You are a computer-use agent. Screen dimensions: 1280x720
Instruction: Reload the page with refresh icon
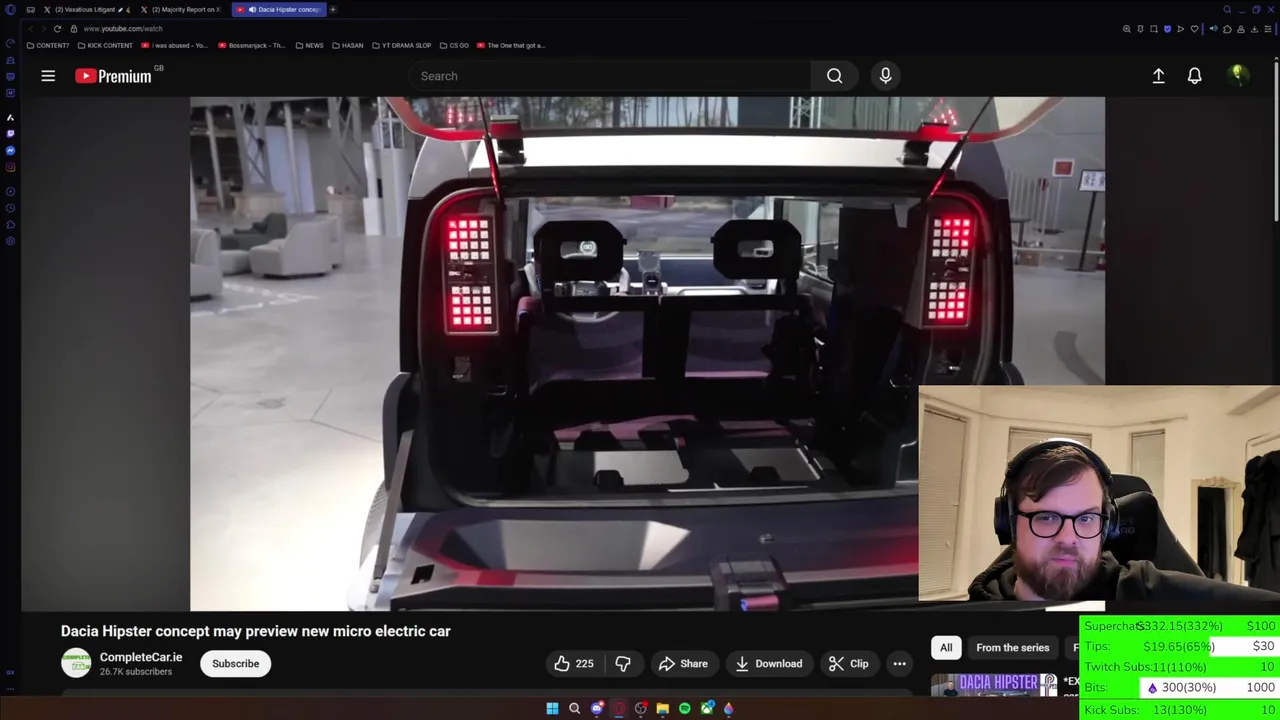pyautogui.click(x=57, y=29)
